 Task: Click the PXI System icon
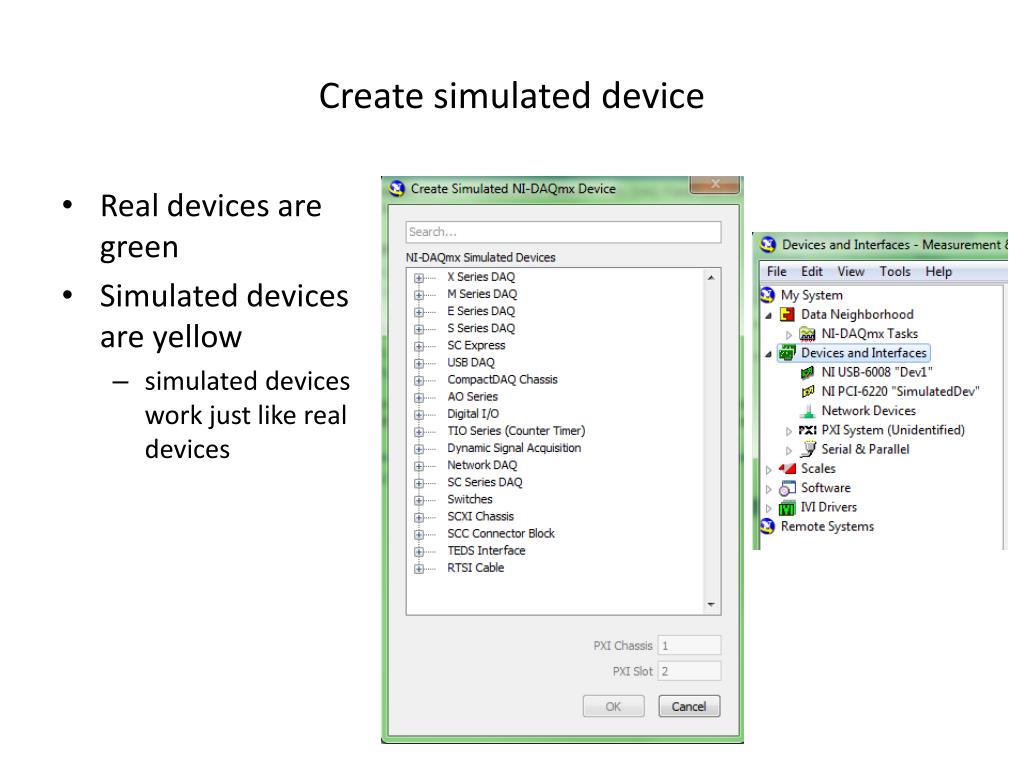(x=808, y=430)
